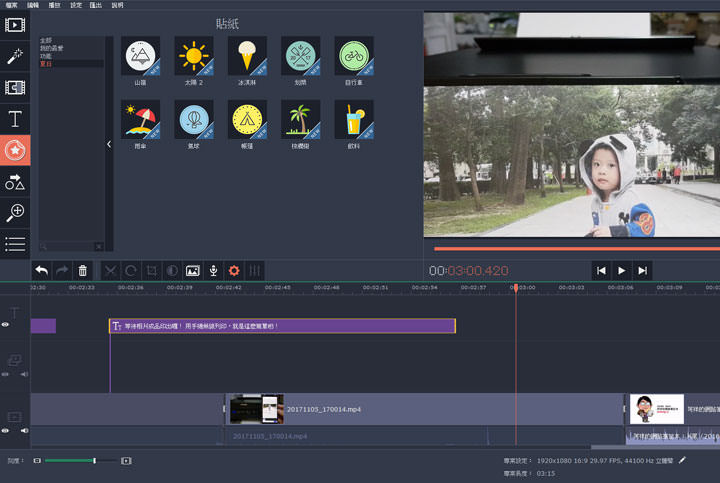The image size is (720, 483).
Task: Click the red preview seek bar
Action: [x=577, y=249]
